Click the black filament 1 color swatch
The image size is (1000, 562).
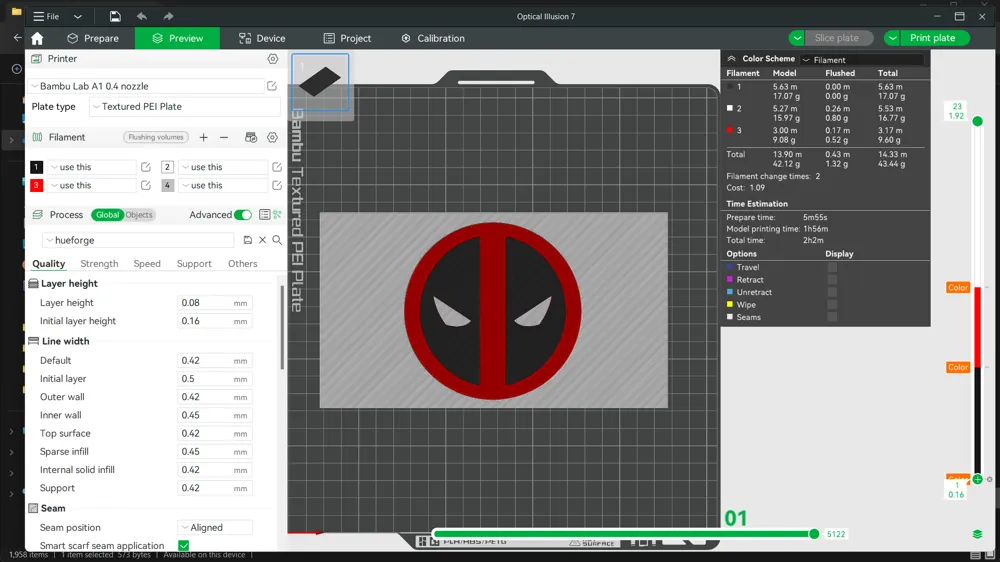pyautogui.click(x=36, y=167)
